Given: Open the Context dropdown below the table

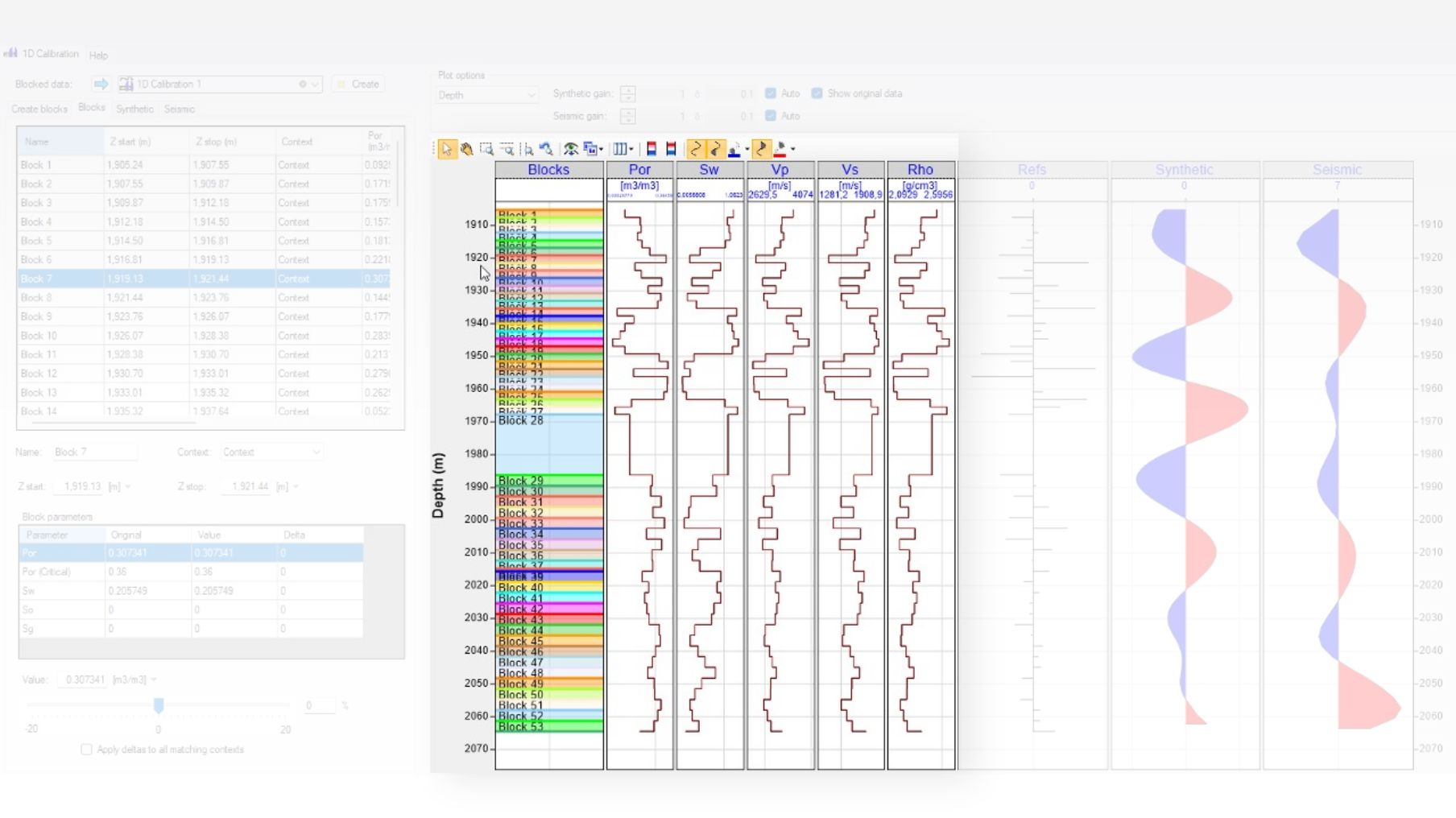Looking at the screenshot, I should (272, 452).
